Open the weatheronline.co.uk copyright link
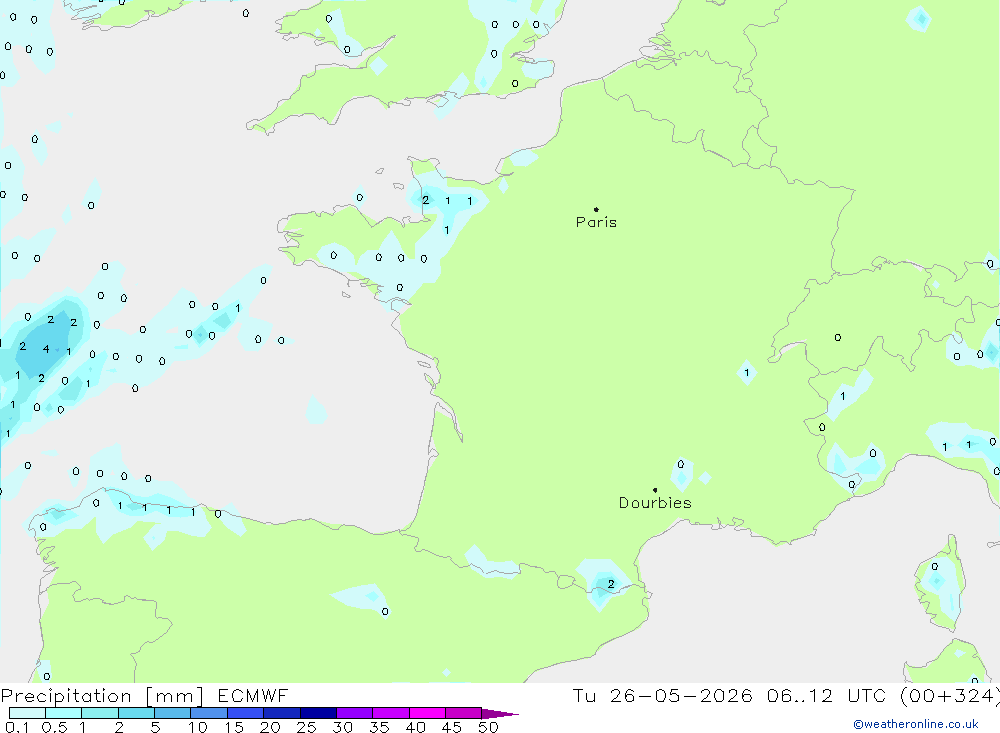 [x=916, y=724]
